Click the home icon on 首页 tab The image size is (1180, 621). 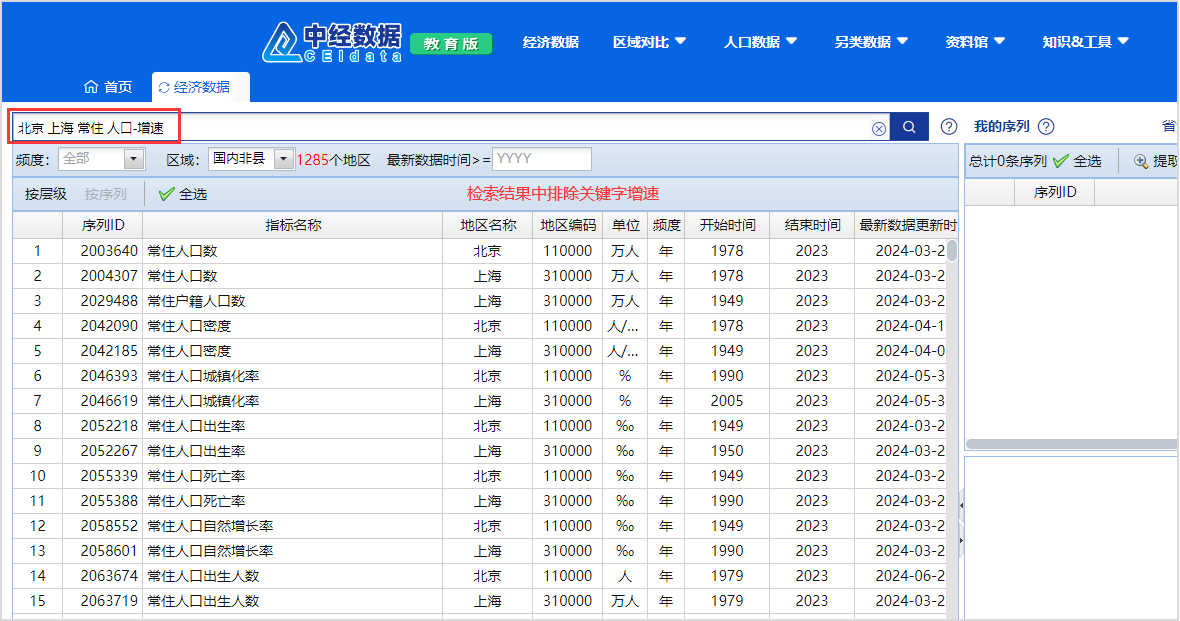pyautogui.click(x=91, y=87)
